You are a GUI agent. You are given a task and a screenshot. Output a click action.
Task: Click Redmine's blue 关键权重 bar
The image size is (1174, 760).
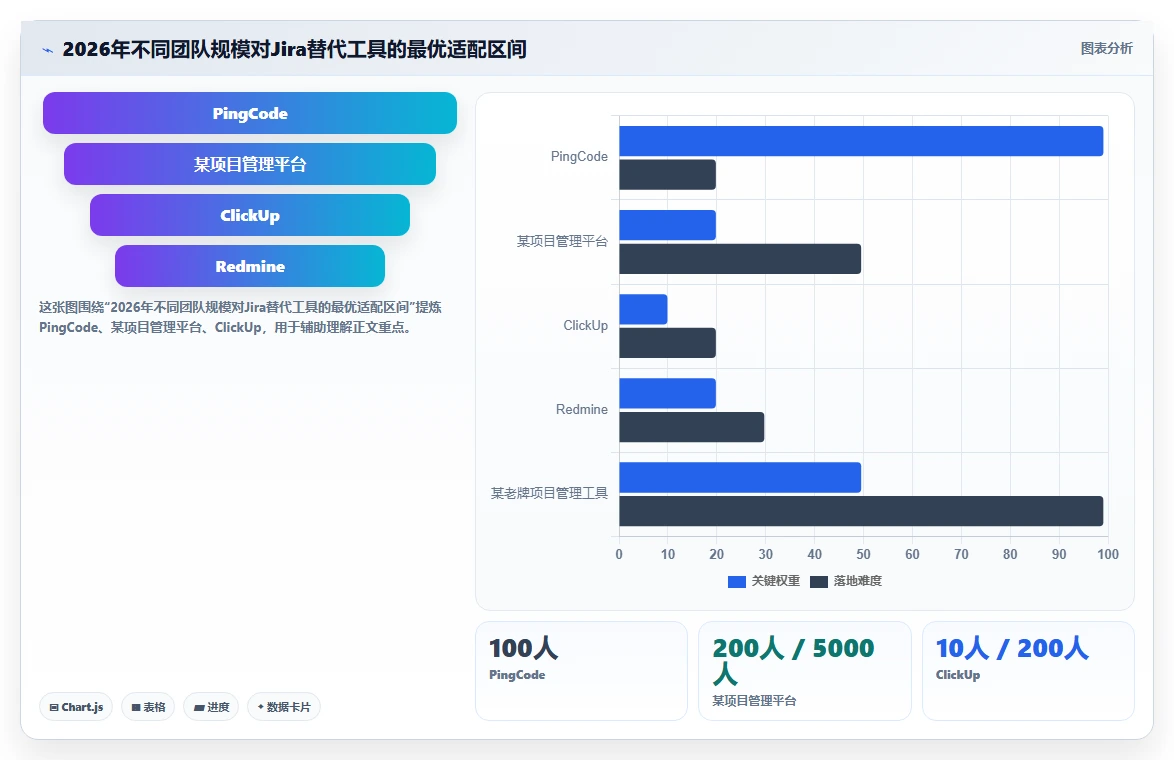pos(667,393)
